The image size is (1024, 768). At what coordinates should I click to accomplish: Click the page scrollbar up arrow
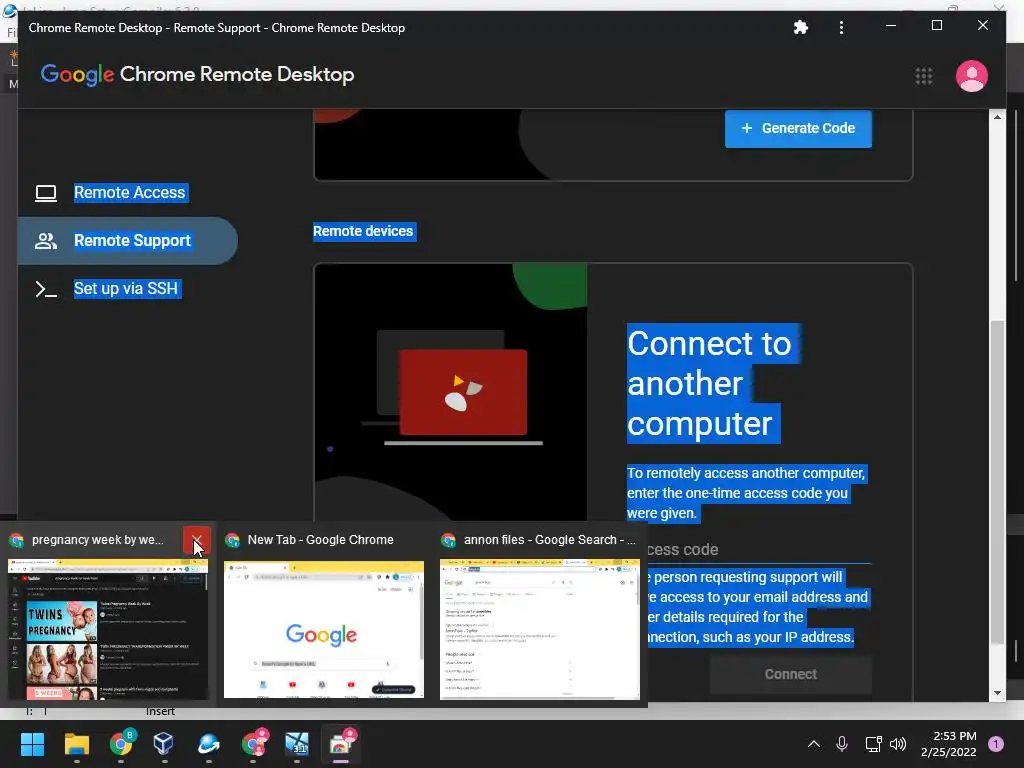pyautogui.click(x=997, y=117)
